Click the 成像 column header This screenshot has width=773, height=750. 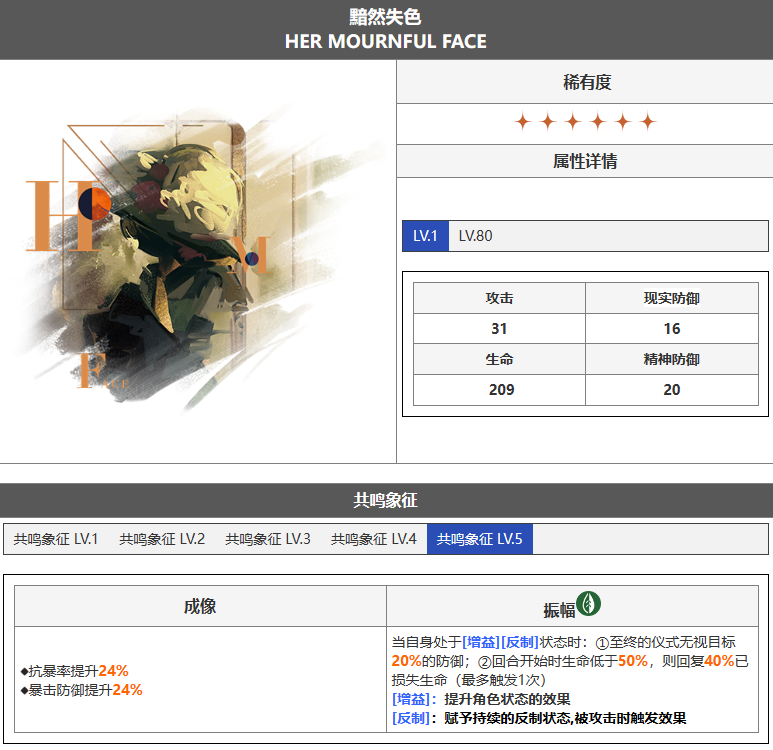tap(200, 607)
